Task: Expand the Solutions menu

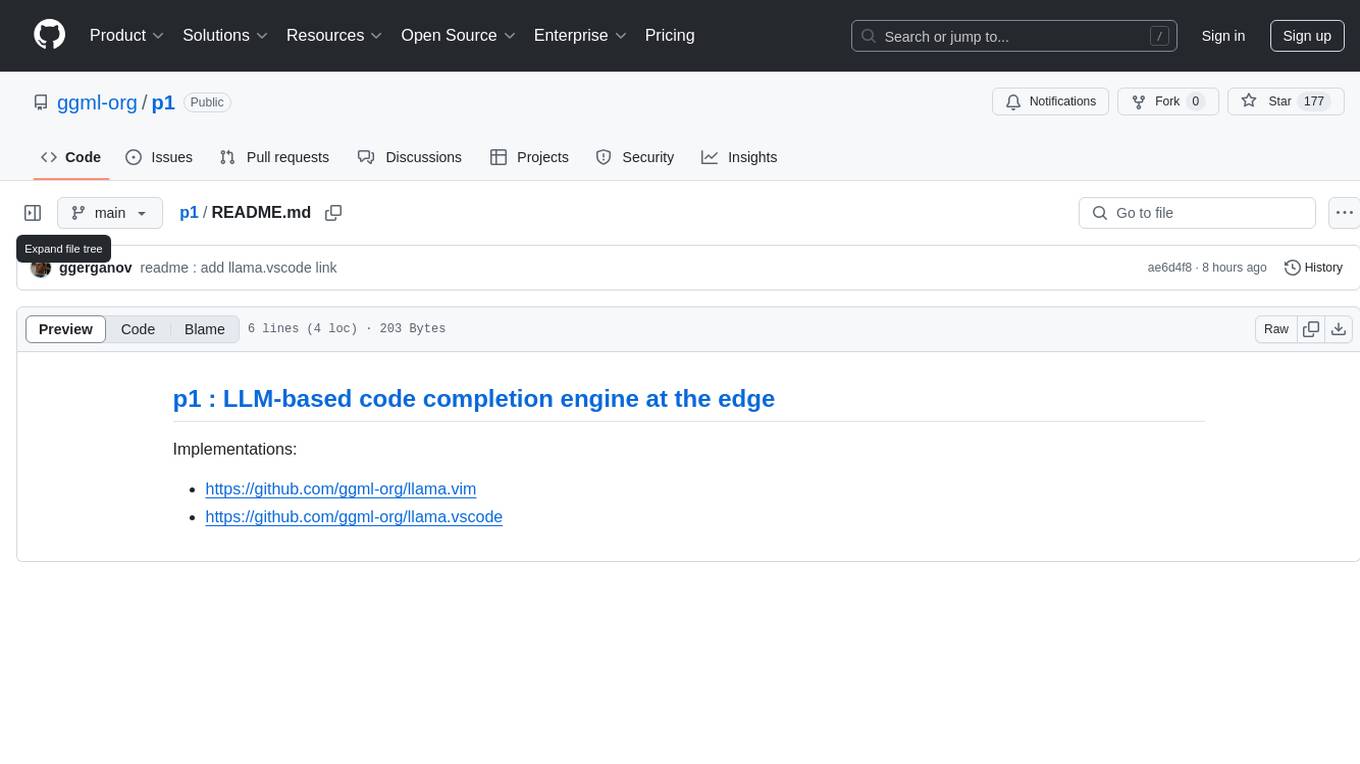Action: point(225,35)
